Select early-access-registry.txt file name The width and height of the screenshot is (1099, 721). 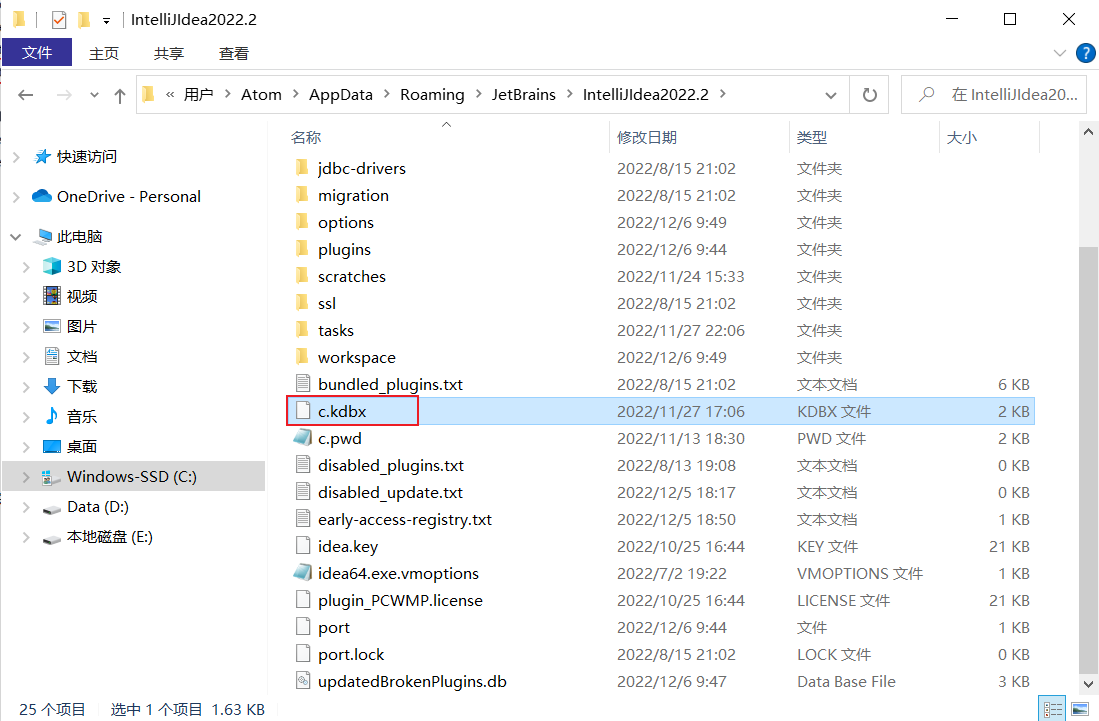[404, 519]
